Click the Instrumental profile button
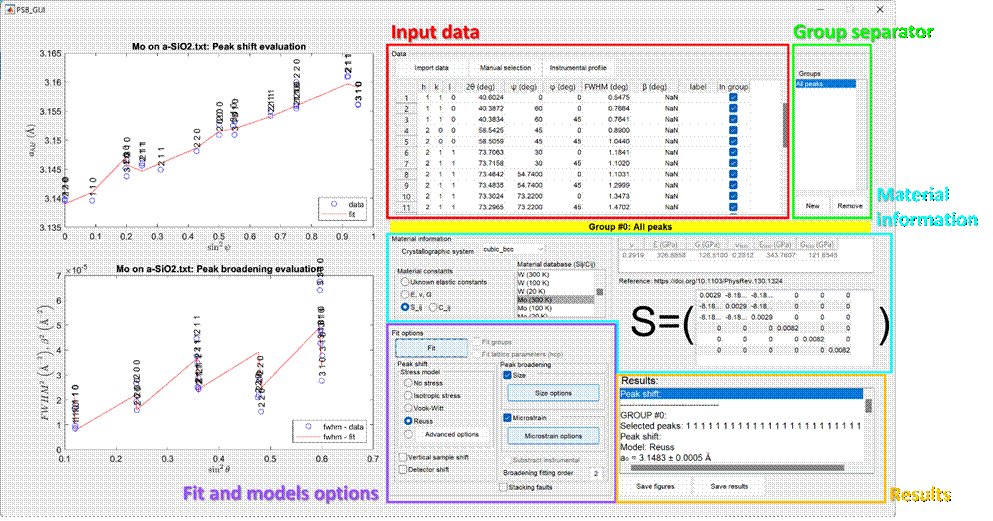 point(578,68)
